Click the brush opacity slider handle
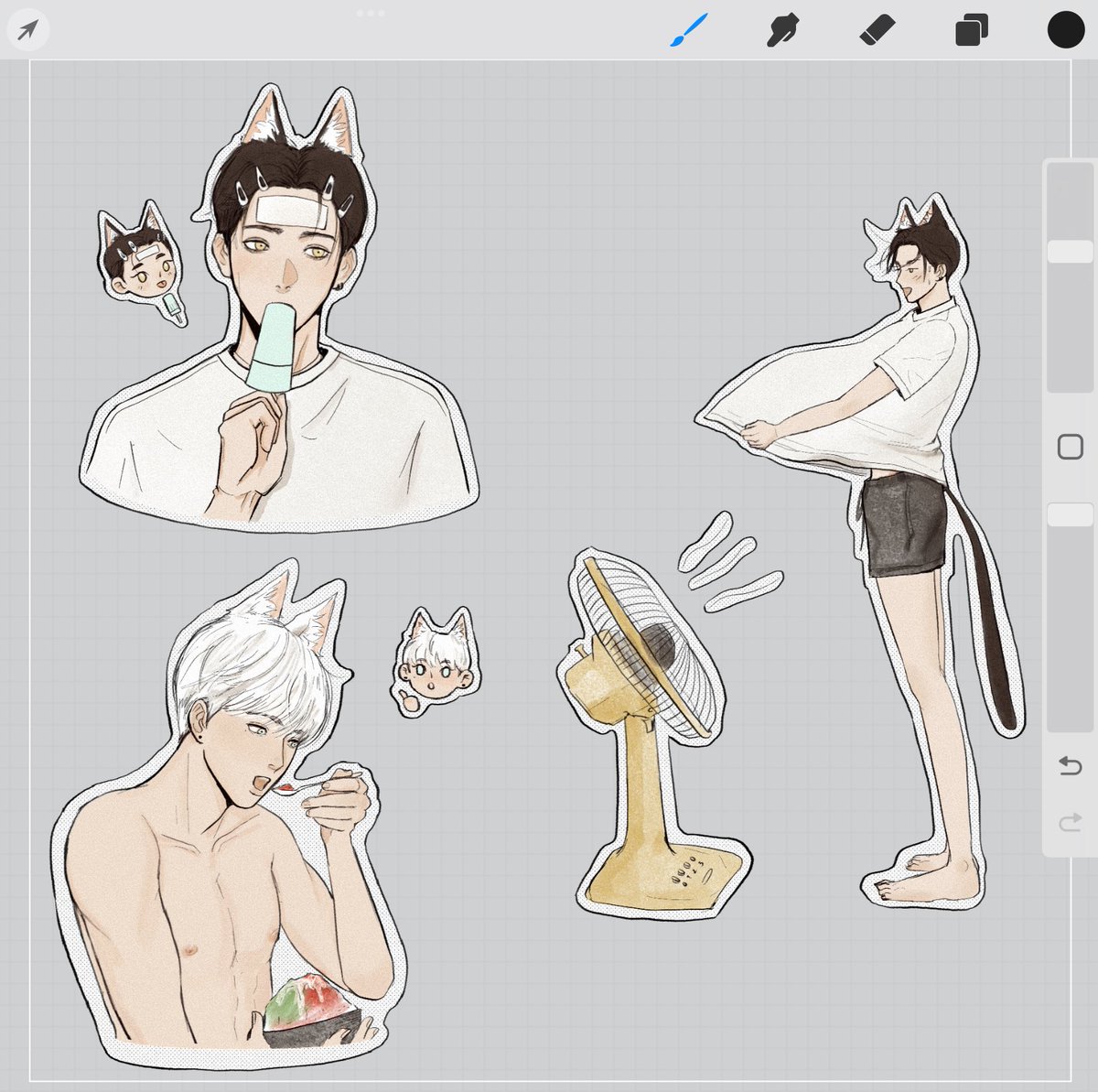The height and width of the screenshot is (1092, 1098). coord(1070,514)
